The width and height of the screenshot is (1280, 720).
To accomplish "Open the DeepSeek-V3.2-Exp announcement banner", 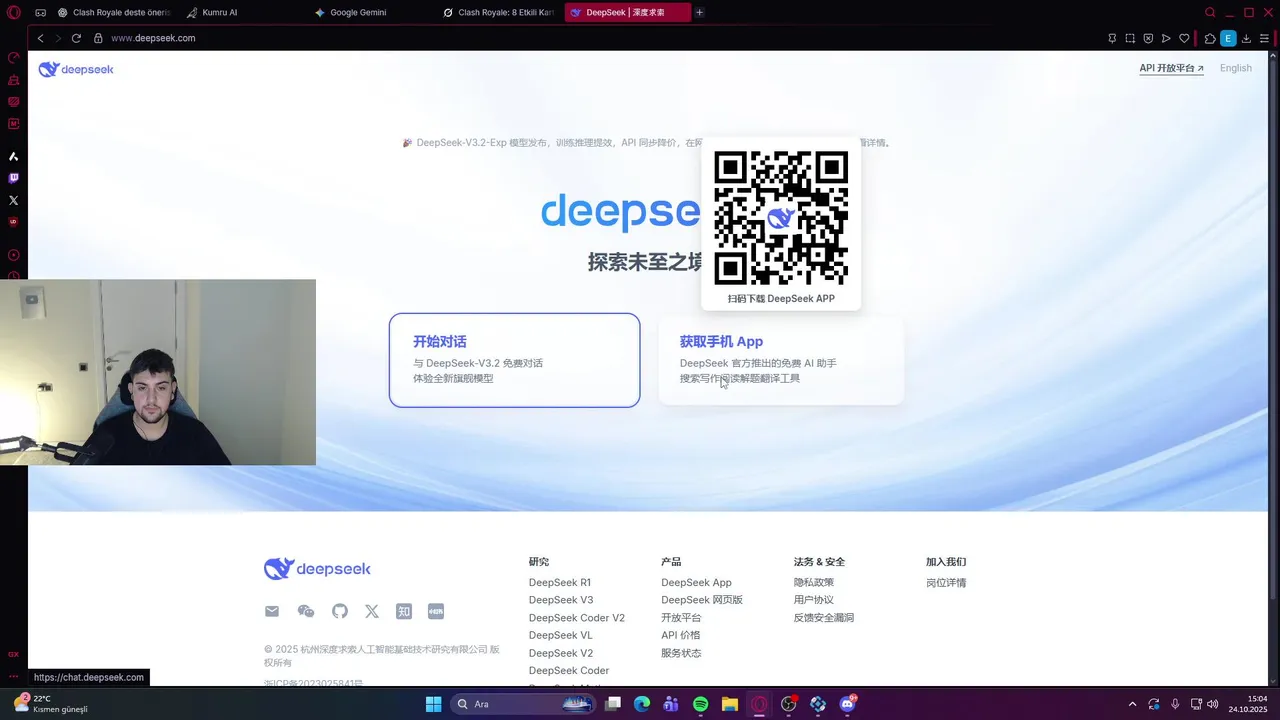I will [x=646, y=142].
